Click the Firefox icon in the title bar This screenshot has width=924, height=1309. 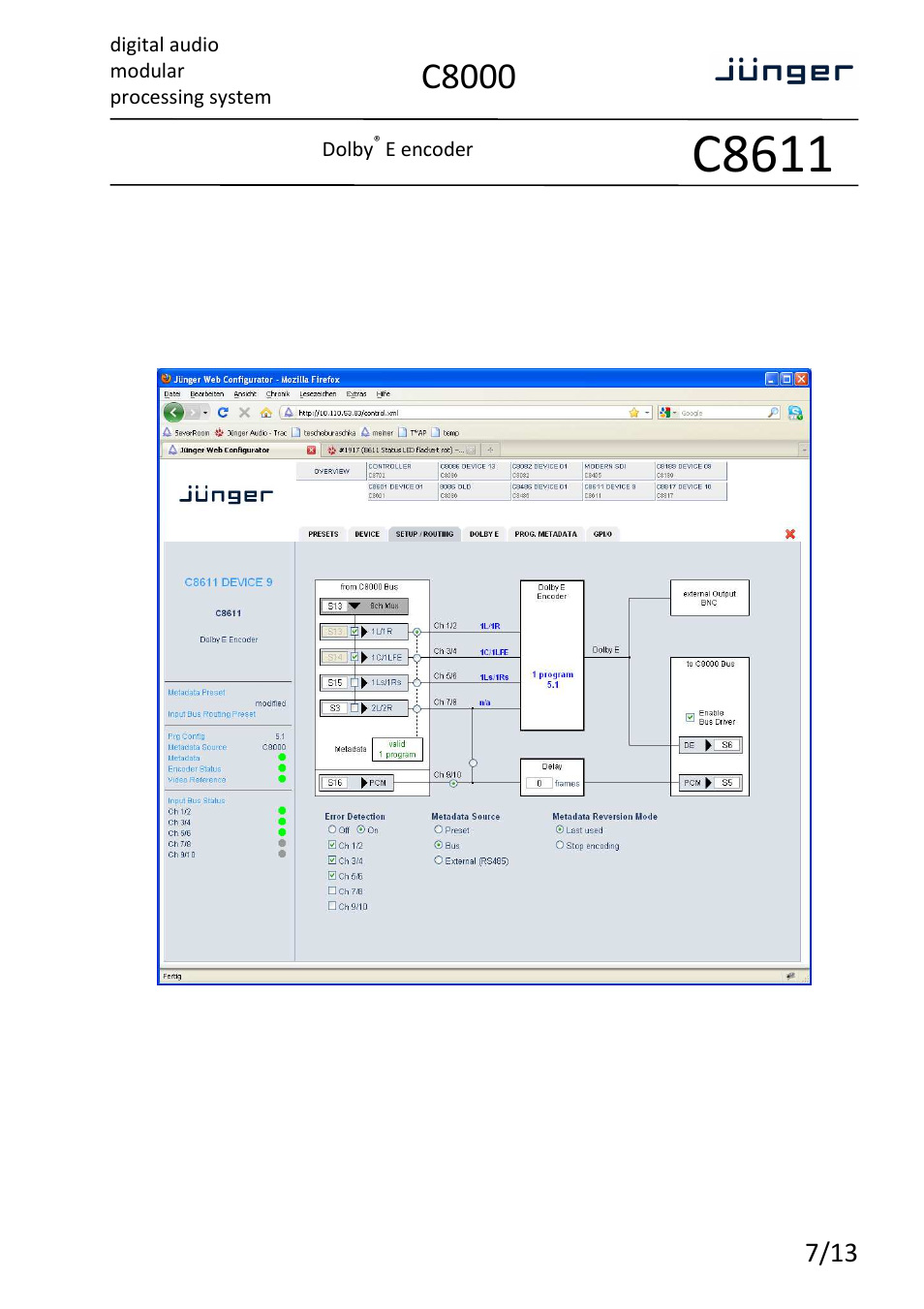point(167,379)
